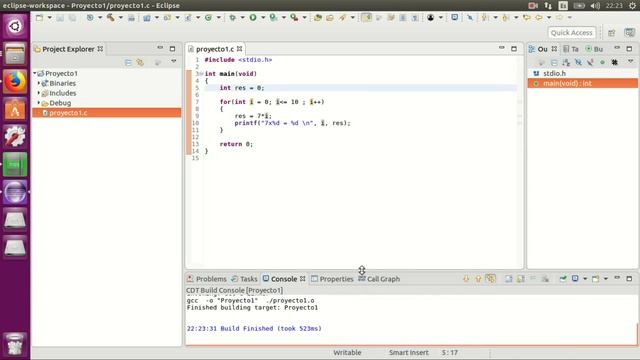Click Collapse All icon in Outline toolbar
640x360 pixels.
pyautogui.click(x=554, y=62)
